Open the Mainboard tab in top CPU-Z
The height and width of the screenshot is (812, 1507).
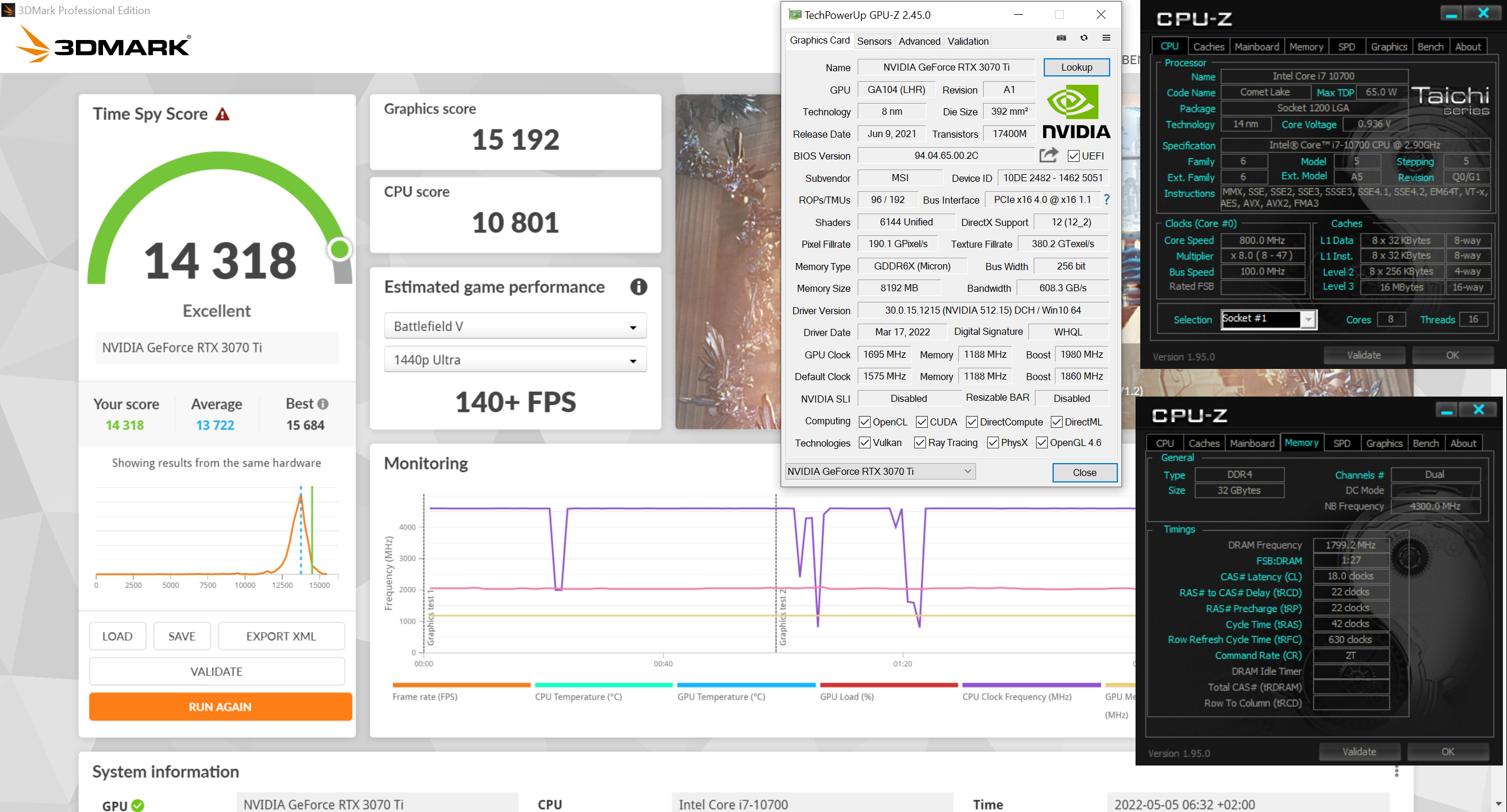[x=1256, y=47]
